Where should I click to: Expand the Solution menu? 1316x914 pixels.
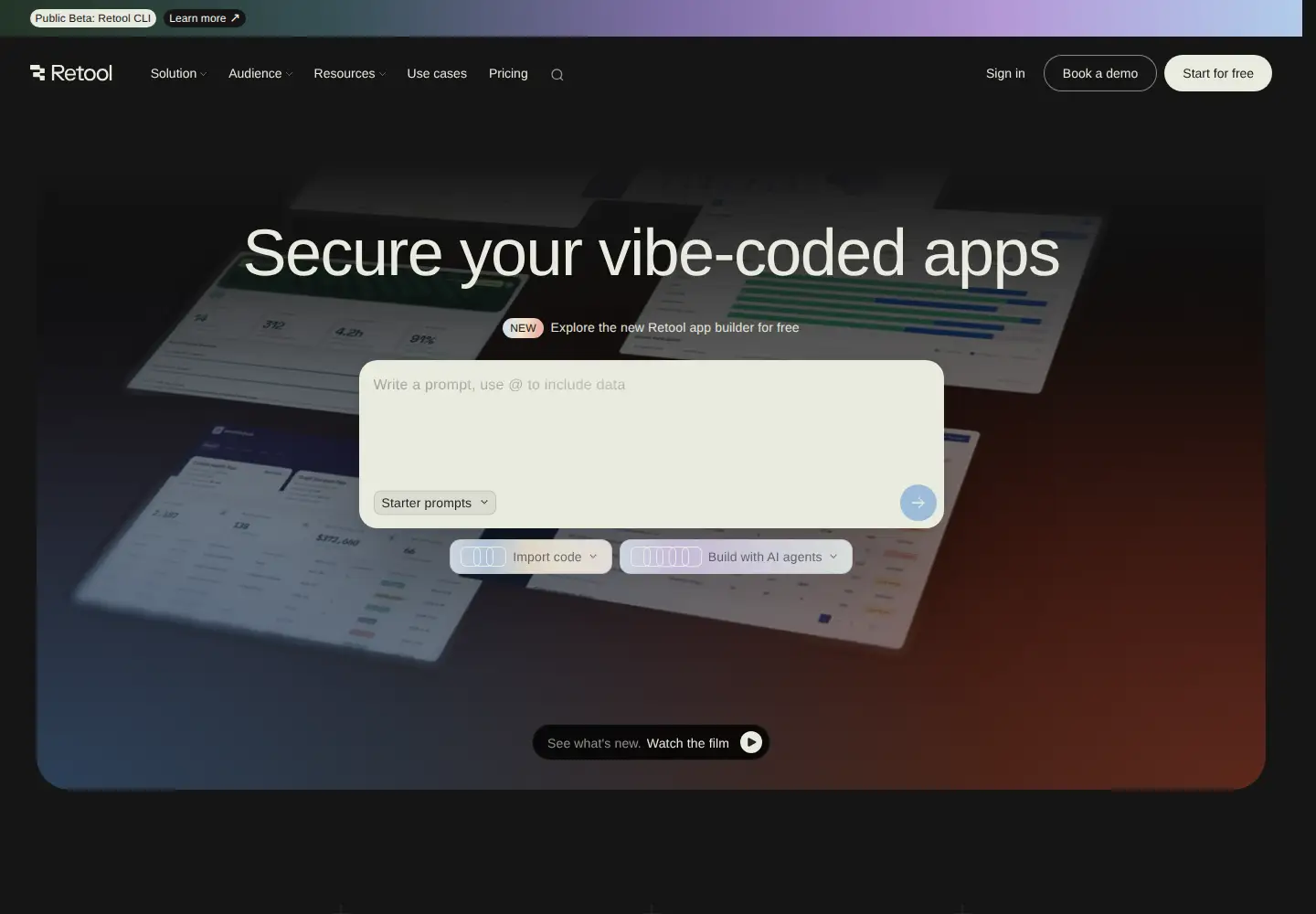tap(178, 73)
